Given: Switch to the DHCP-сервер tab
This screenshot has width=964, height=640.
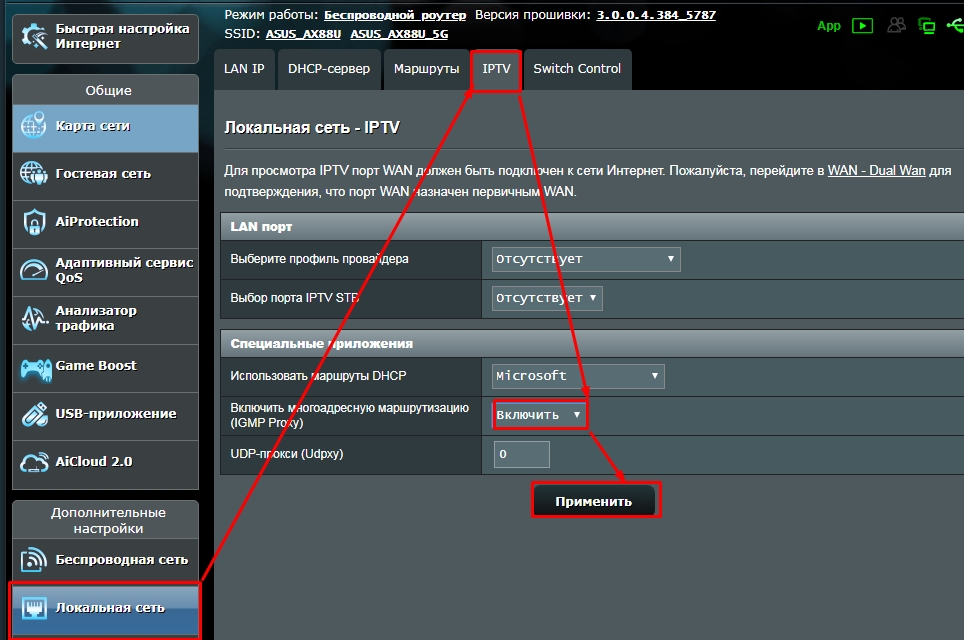Looking at the screenshot, I should (x=329, y=69).
